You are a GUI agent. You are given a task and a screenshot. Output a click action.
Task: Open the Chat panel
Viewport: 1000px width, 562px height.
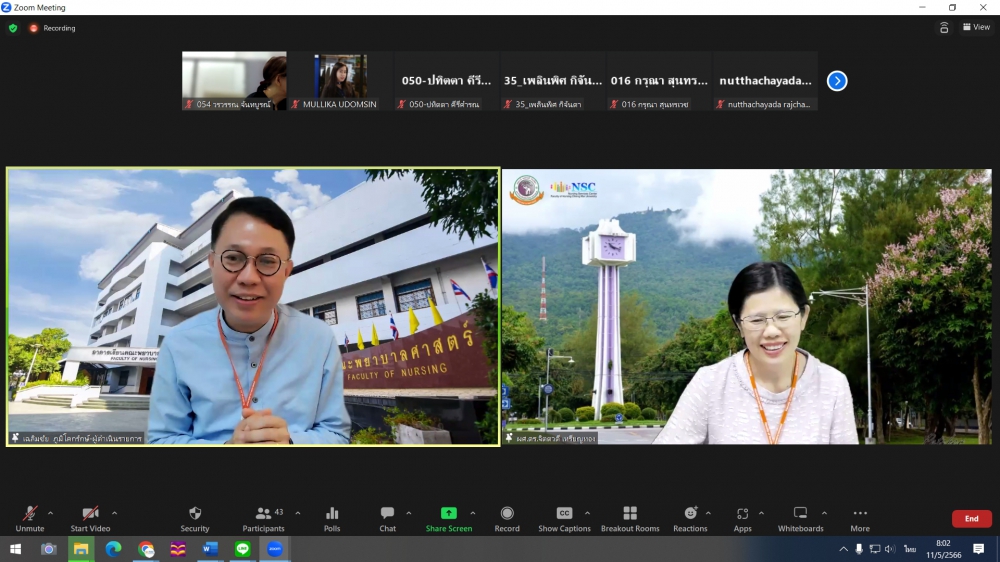[x=387, y=513]
